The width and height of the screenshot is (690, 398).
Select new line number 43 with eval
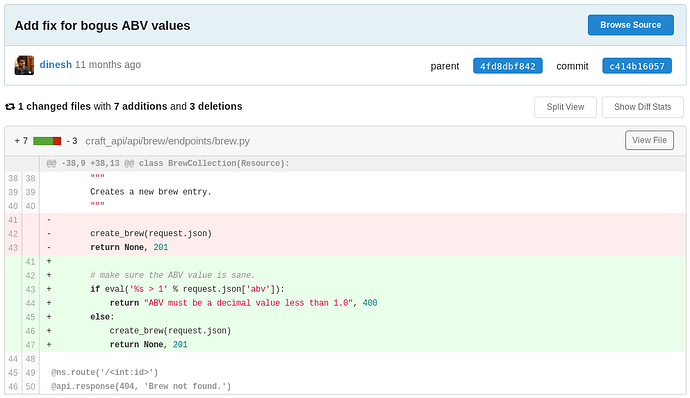pyautogui.click(x=30, y=289)
